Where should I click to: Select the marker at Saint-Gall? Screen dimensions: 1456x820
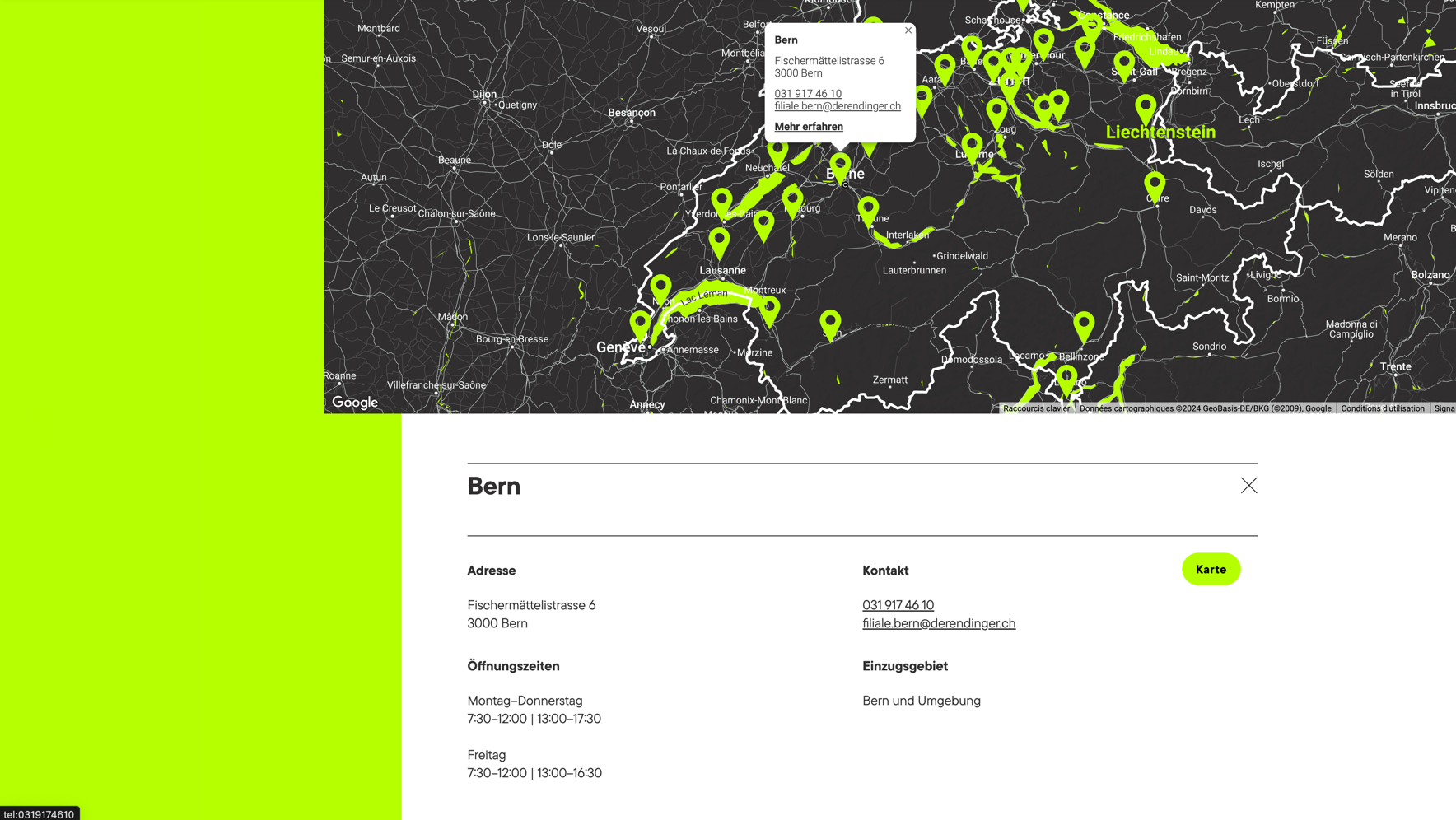(x=1124, y=64)
